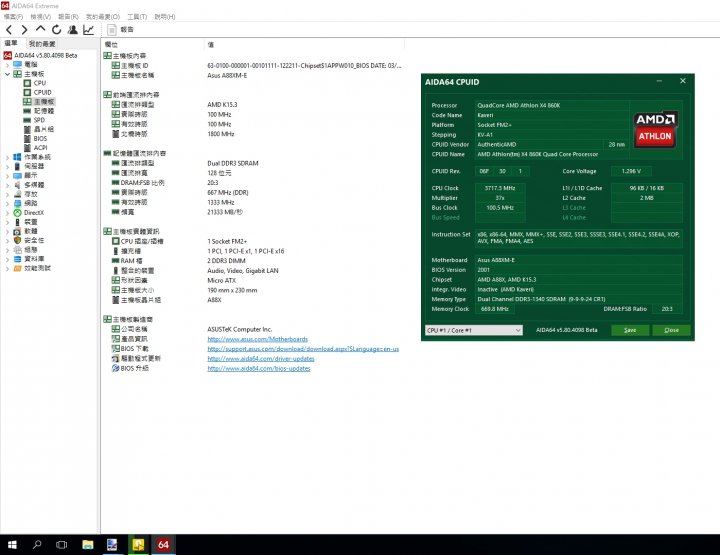
Task: Expand the 電腦 computer node
Action: point(7,65)
